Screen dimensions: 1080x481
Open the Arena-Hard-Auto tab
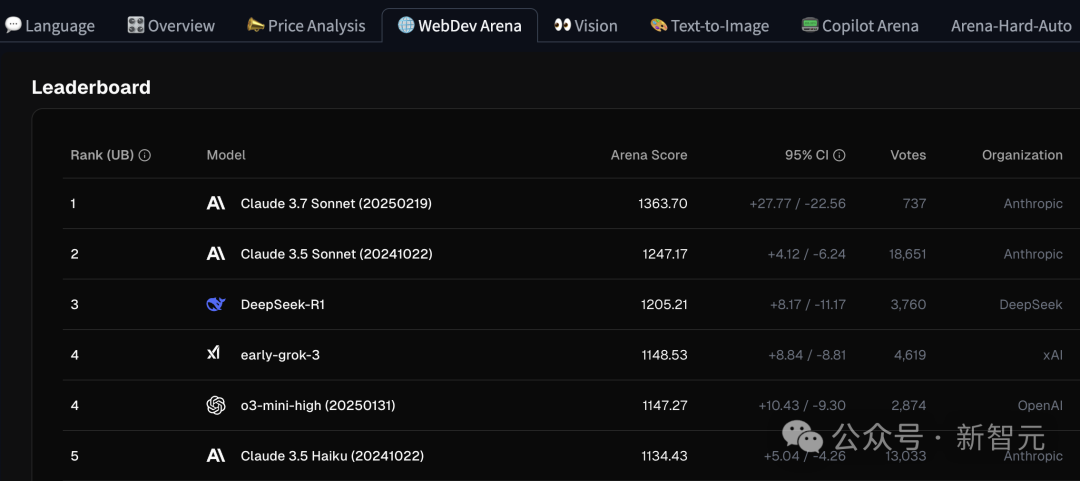pyautogui.click(x=1011, y=26)
